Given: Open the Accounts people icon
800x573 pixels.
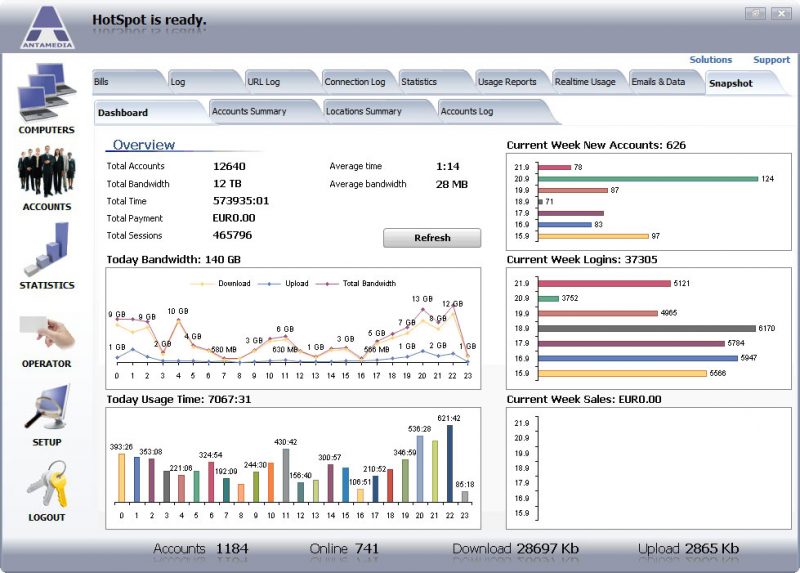Looking at the screenshot, I should (46, 172).
